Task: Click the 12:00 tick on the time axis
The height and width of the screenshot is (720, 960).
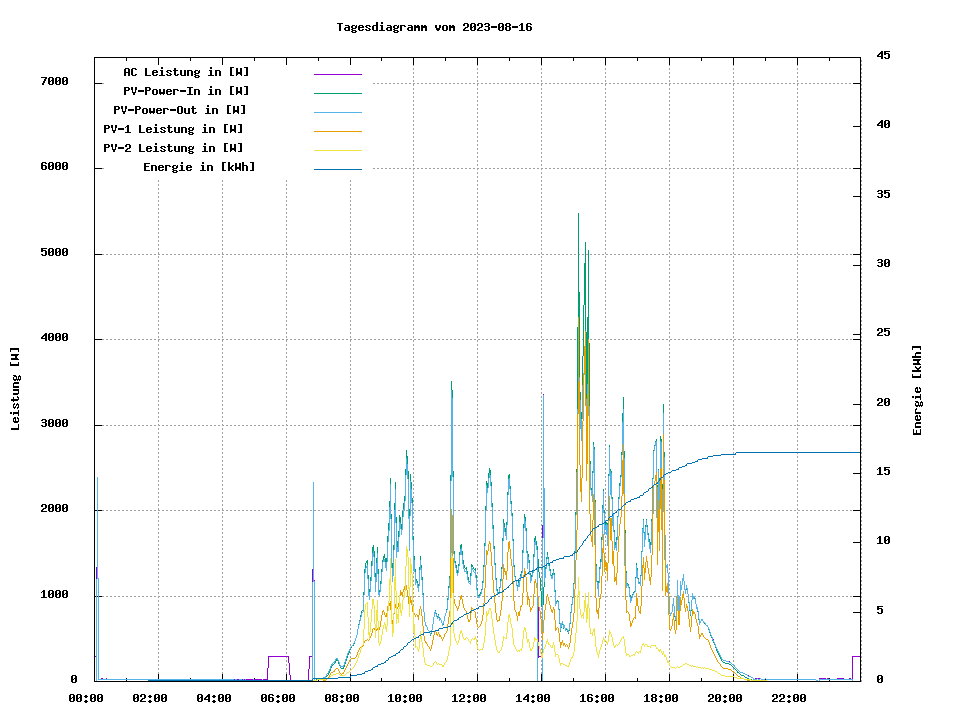Action: 470,698
